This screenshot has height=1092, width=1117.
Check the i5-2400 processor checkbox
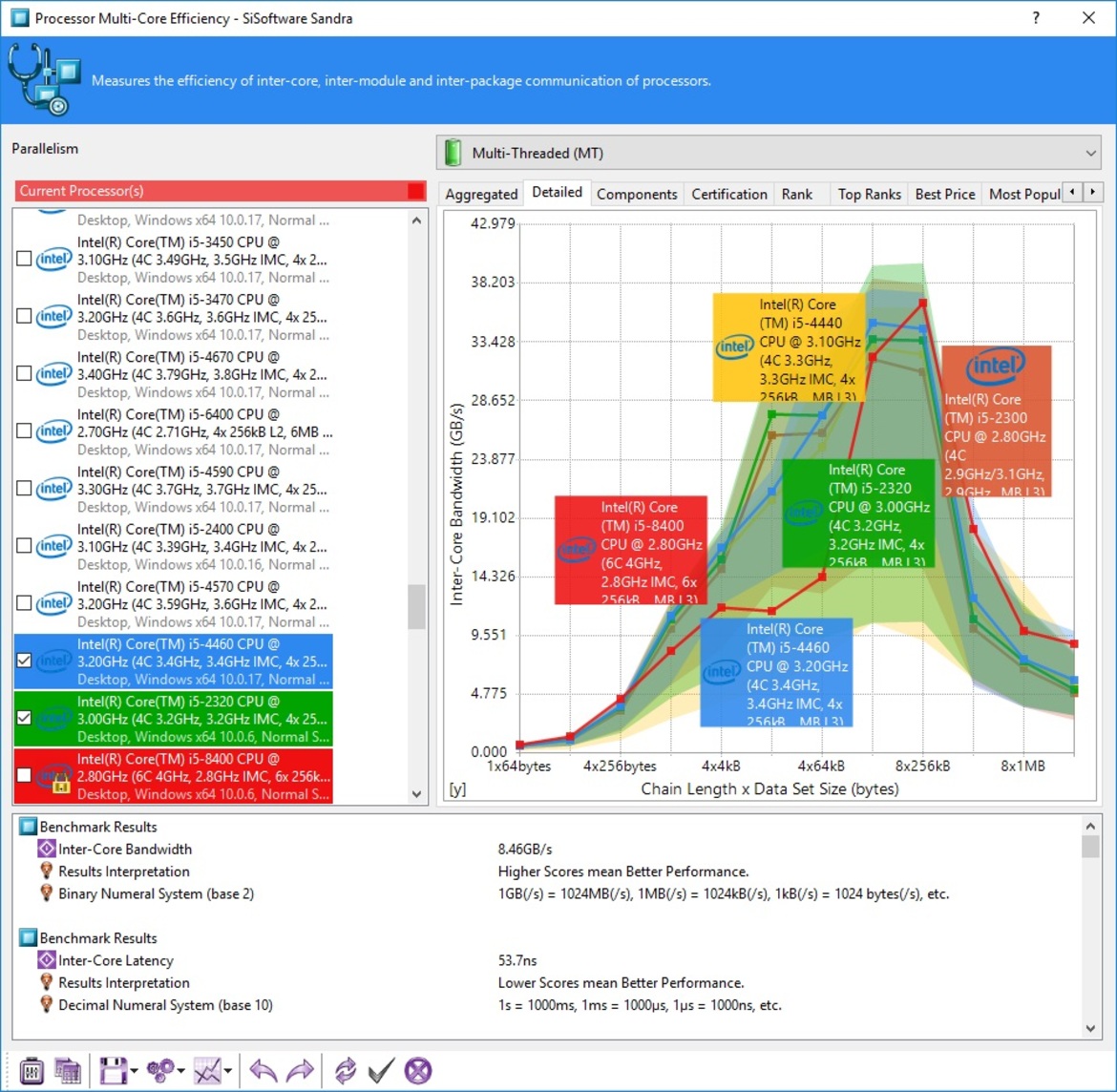tap(24, 546)
